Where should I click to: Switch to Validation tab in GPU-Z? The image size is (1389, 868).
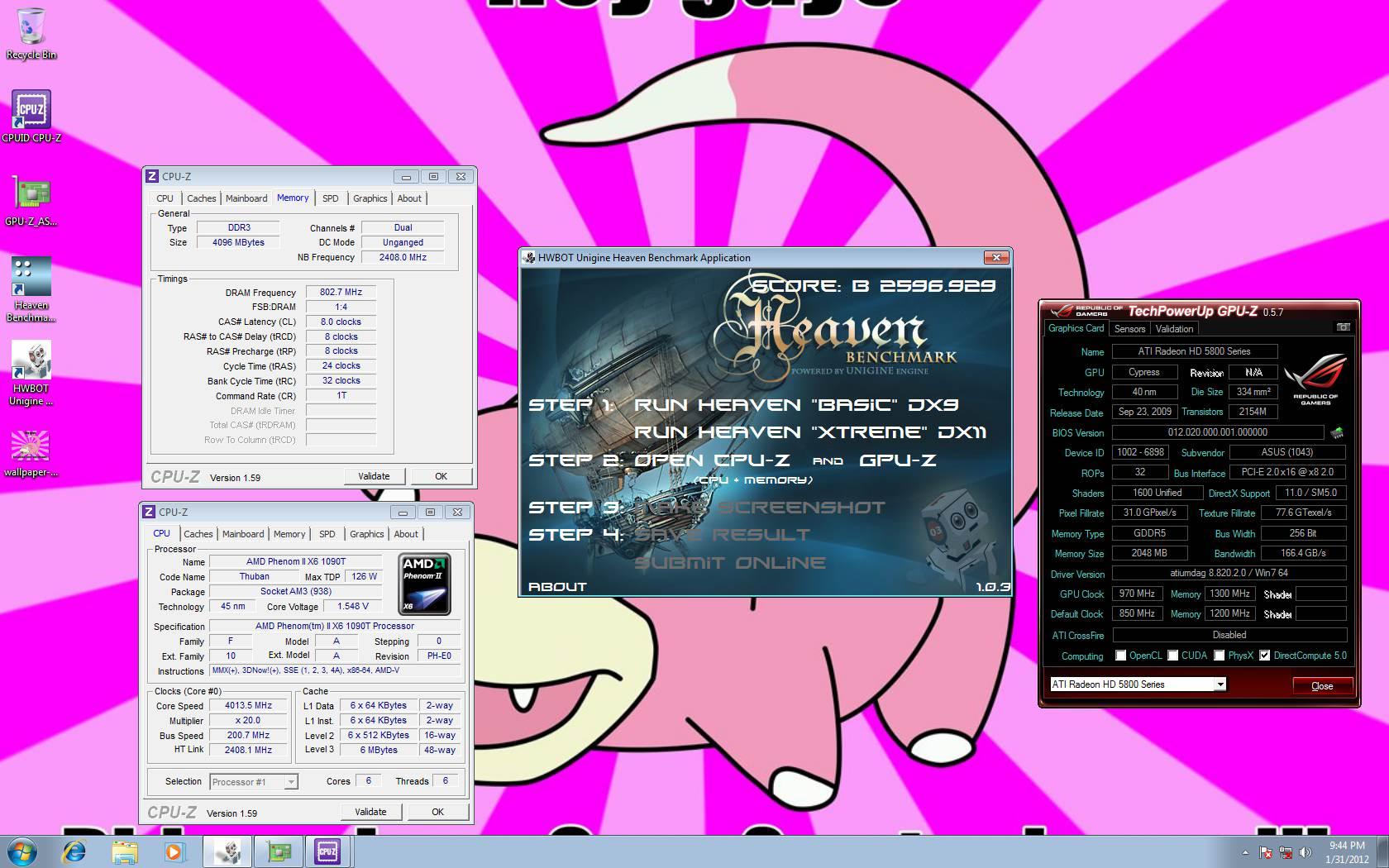[1174, 329]
